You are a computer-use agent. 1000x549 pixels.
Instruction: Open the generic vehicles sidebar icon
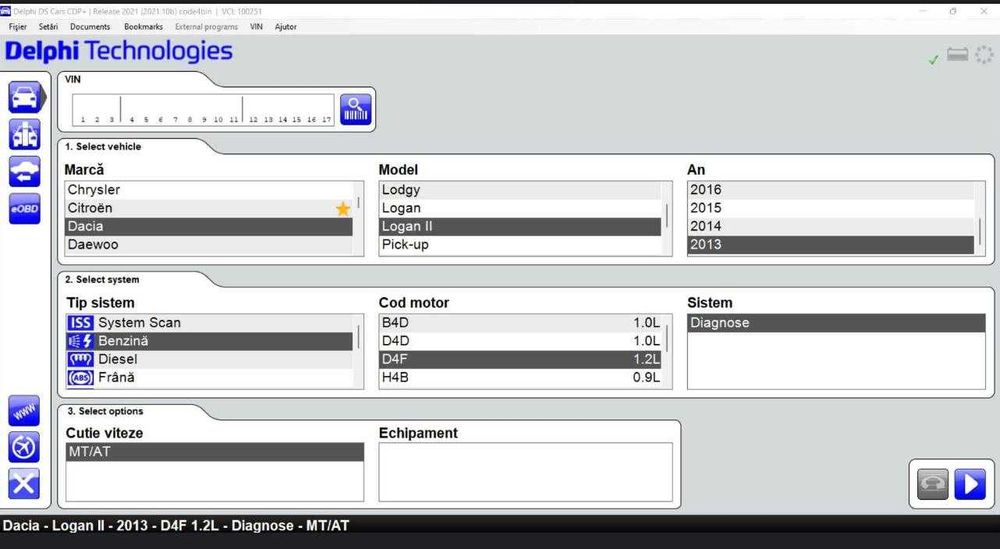click(25, 135)
